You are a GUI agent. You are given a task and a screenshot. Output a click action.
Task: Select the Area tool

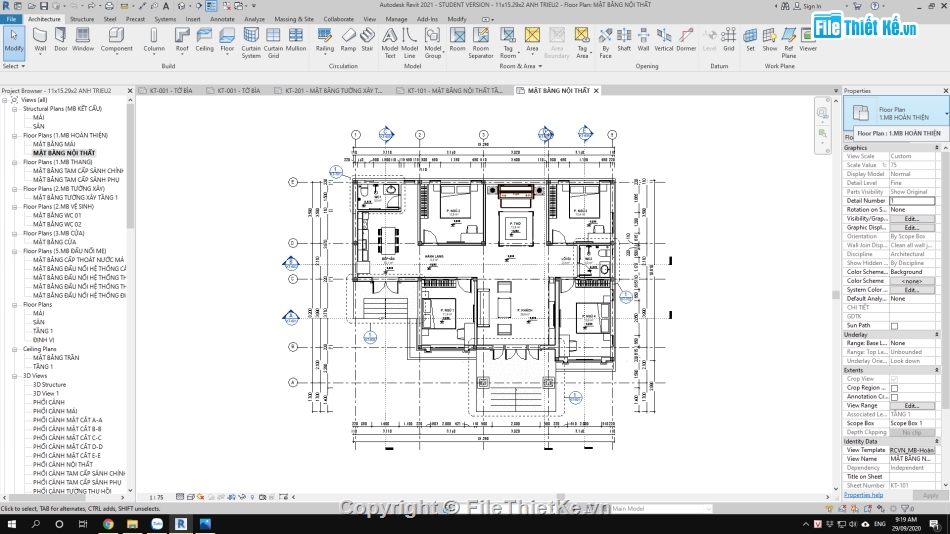pos(532,40)
